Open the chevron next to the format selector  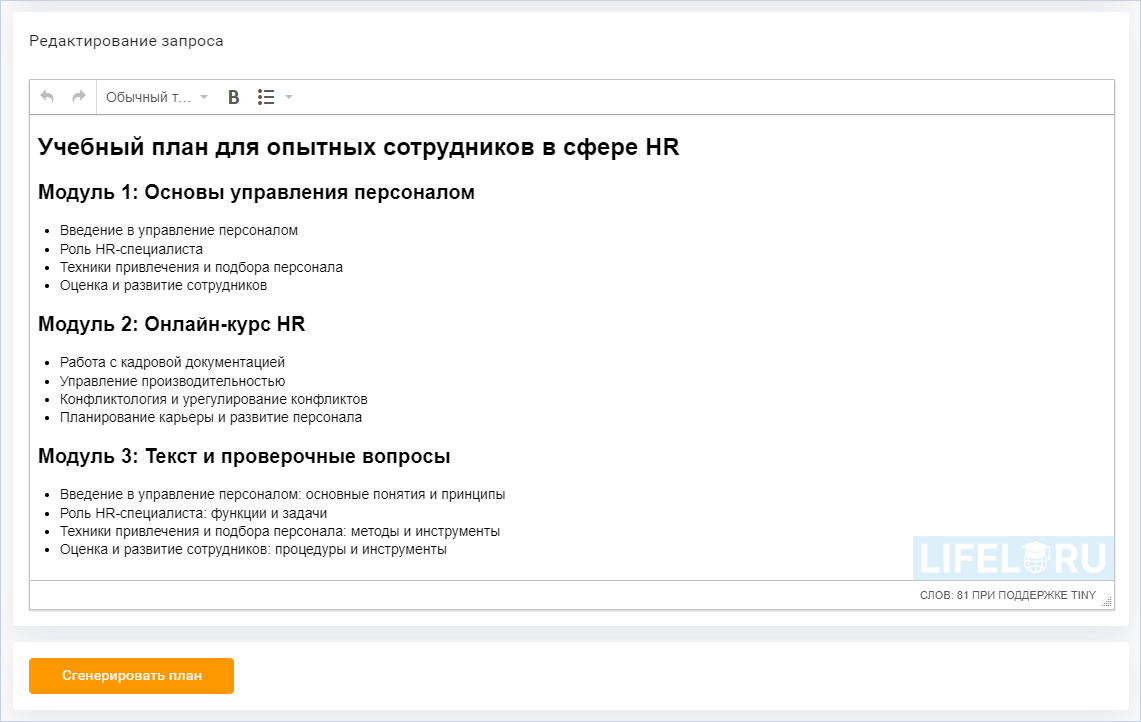(204, 96)
